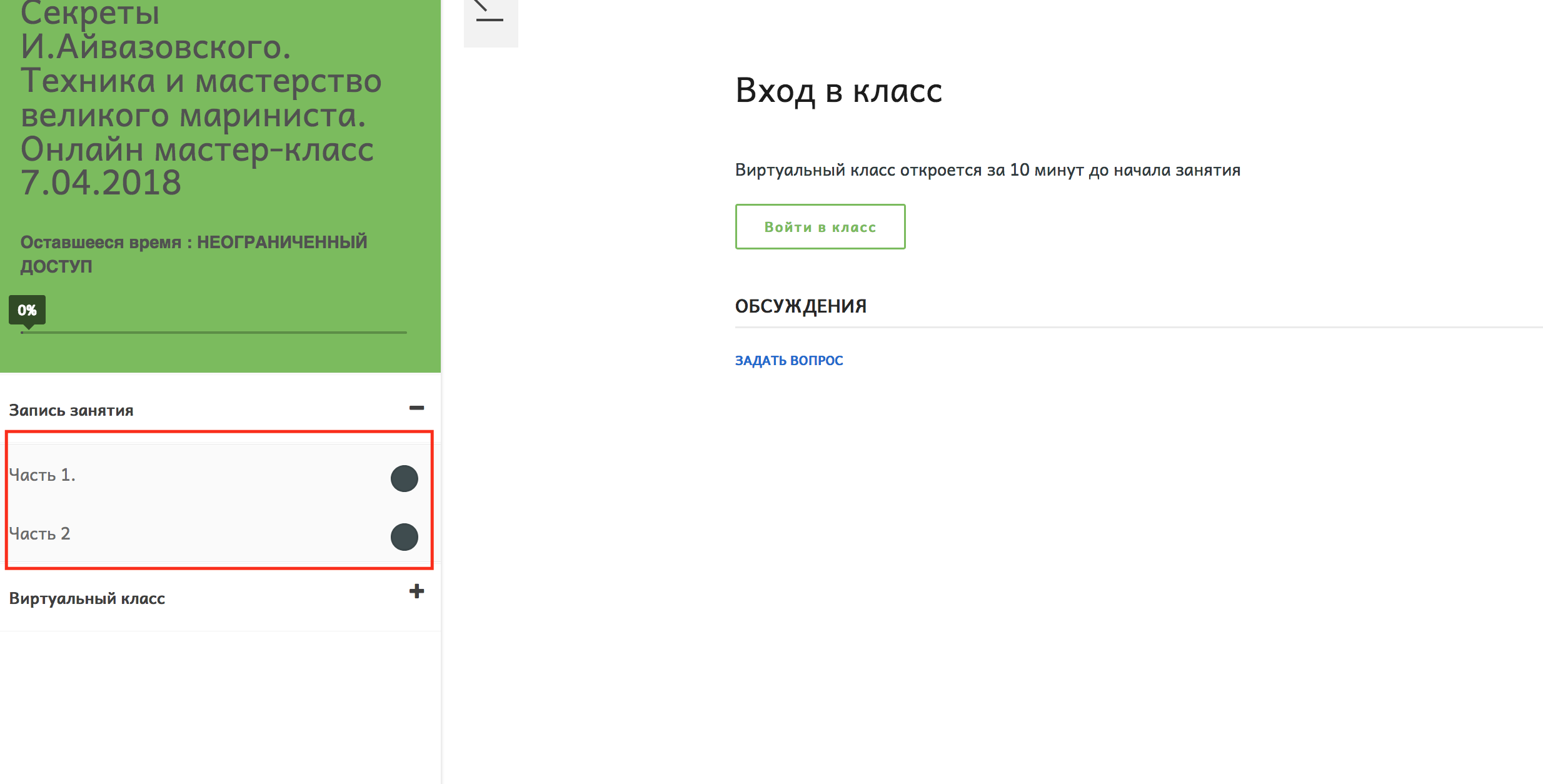Viewport: 1543px width, 784px height.
Task: Open lesson Часть 1.
Action: [x=42, y=475]
